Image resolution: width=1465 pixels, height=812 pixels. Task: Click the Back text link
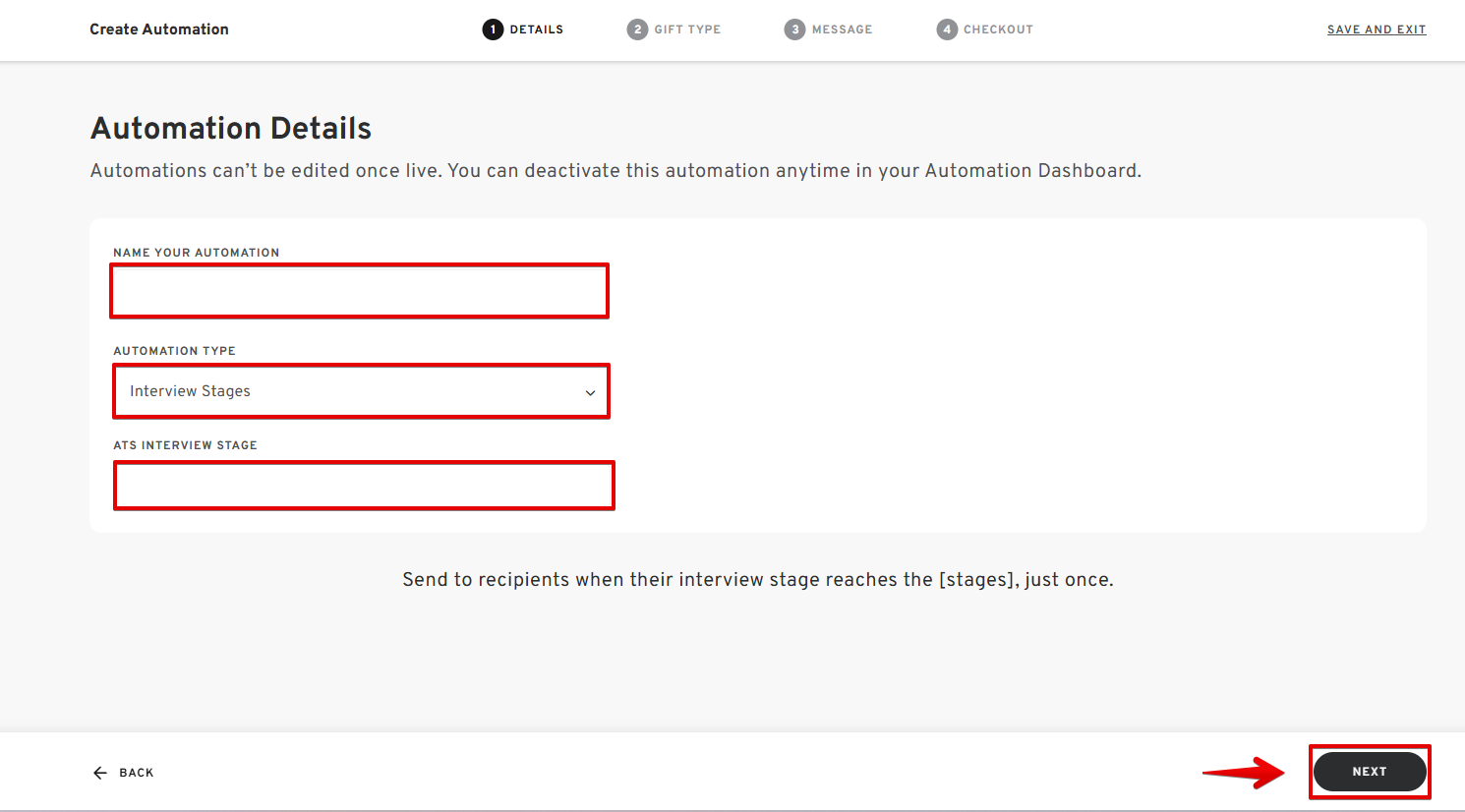[x=137, y=773]
